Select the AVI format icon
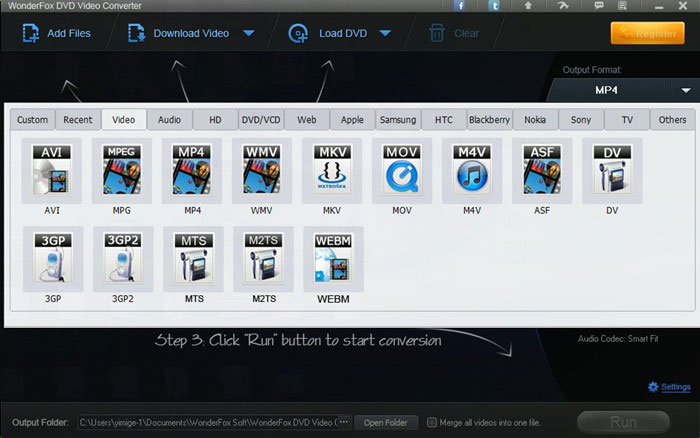Viewport: 700px width, 438px height. (x=52, y=171)
